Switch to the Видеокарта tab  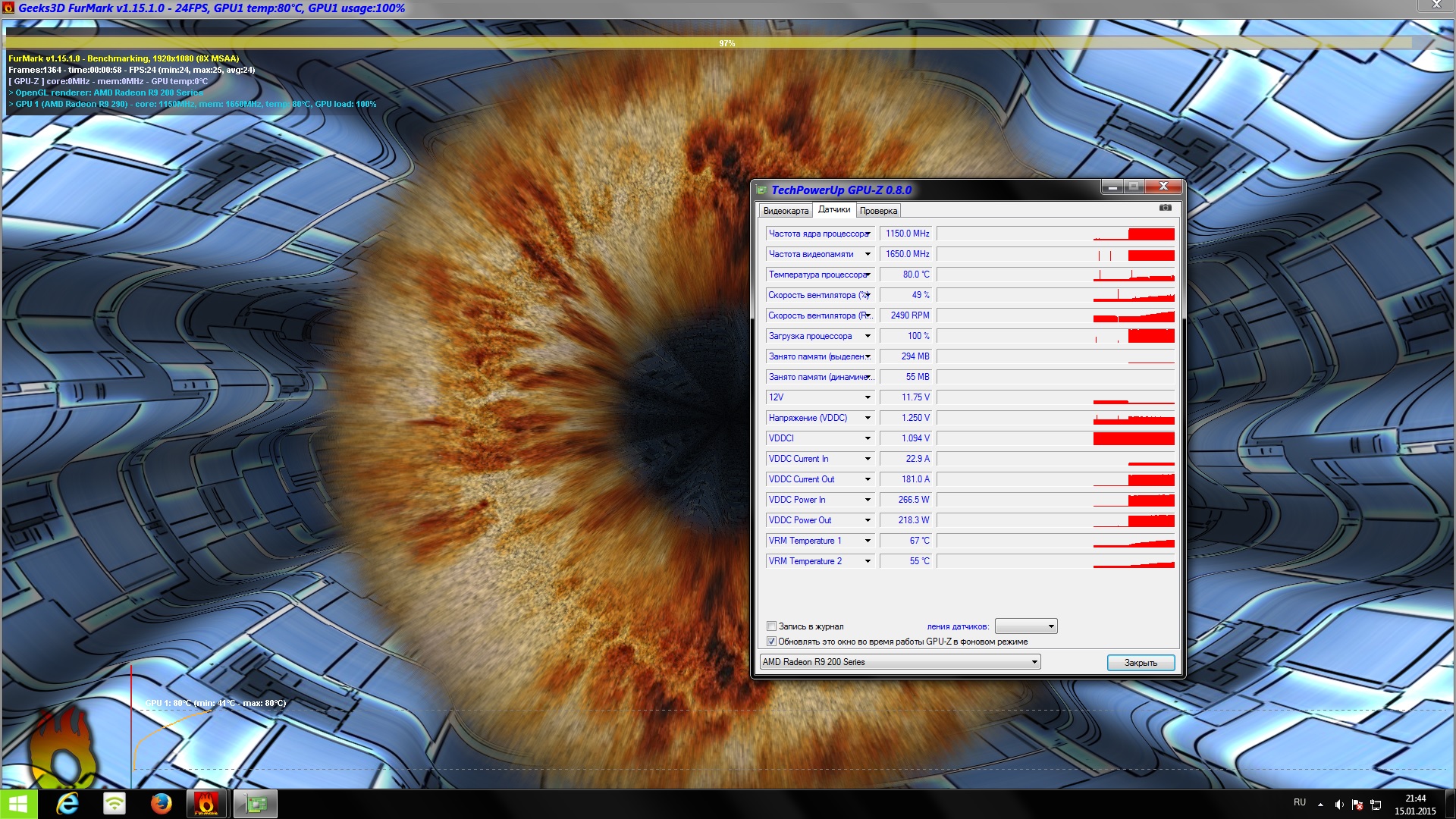tap(786, 211)
